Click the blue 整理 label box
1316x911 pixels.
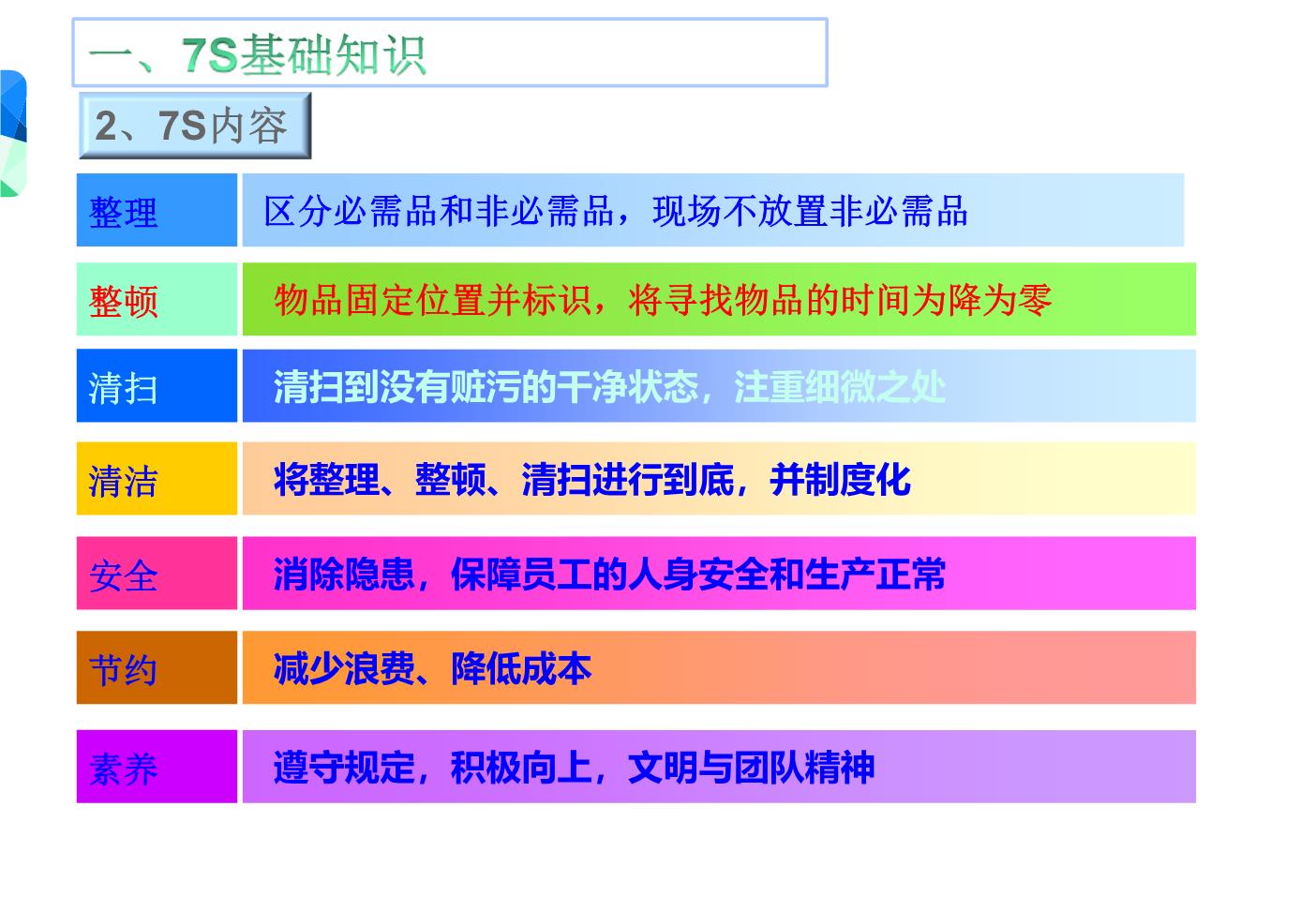click(x=157, y=211)
